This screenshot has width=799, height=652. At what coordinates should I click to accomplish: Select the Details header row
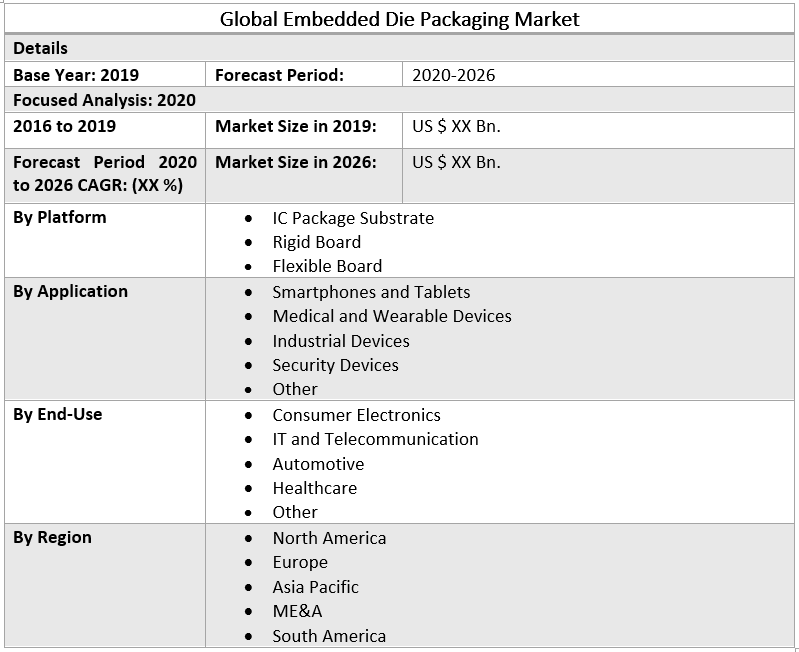41,48
